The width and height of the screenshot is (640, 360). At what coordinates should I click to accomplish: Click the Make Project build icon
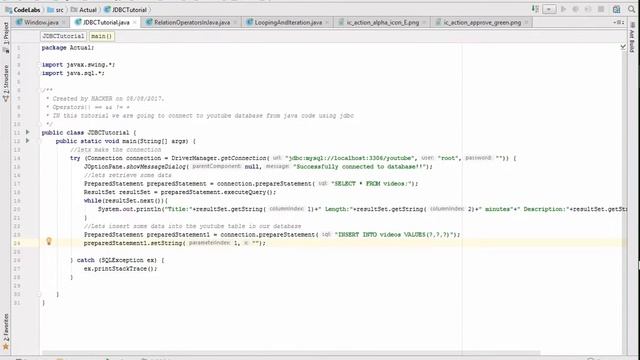[x=535, y=9]
